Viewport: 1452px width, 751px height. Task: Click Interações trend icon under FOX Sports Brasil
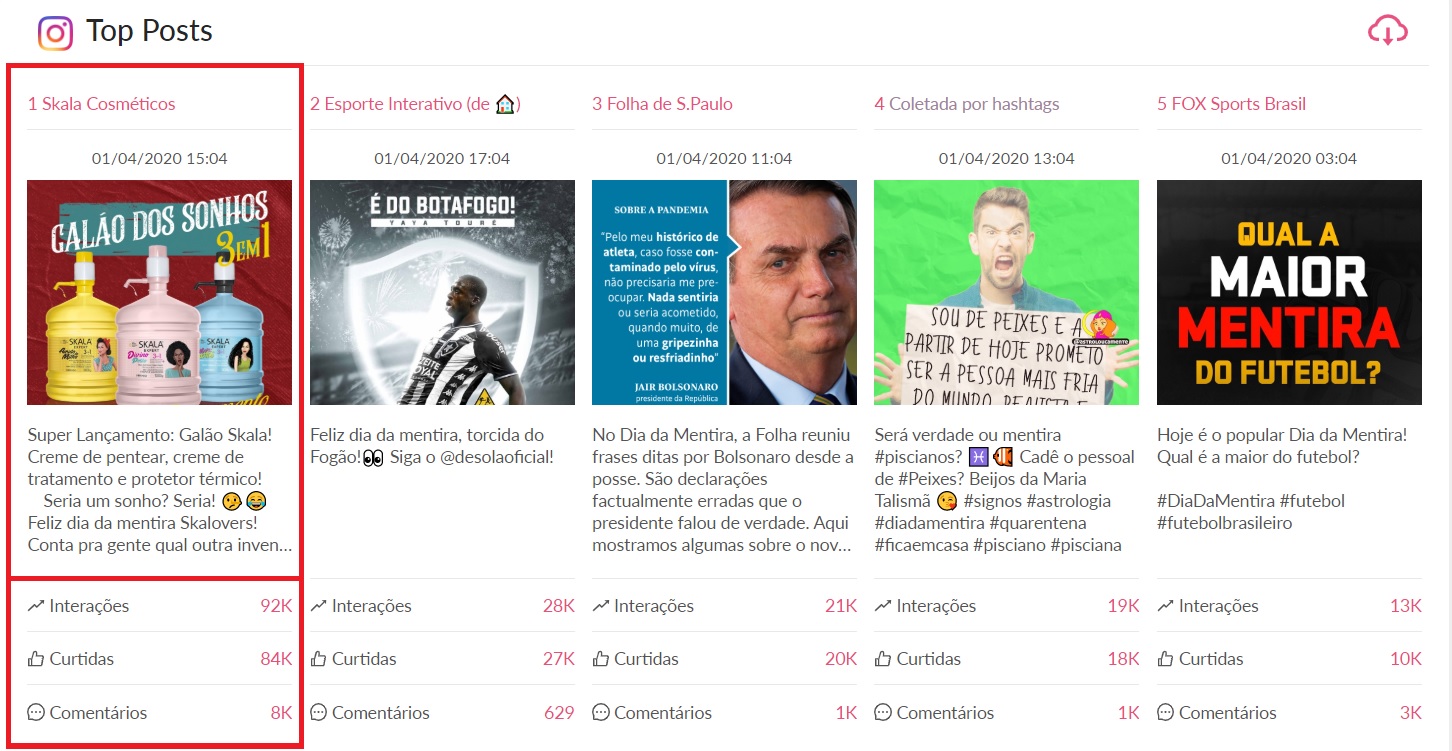1166,606
